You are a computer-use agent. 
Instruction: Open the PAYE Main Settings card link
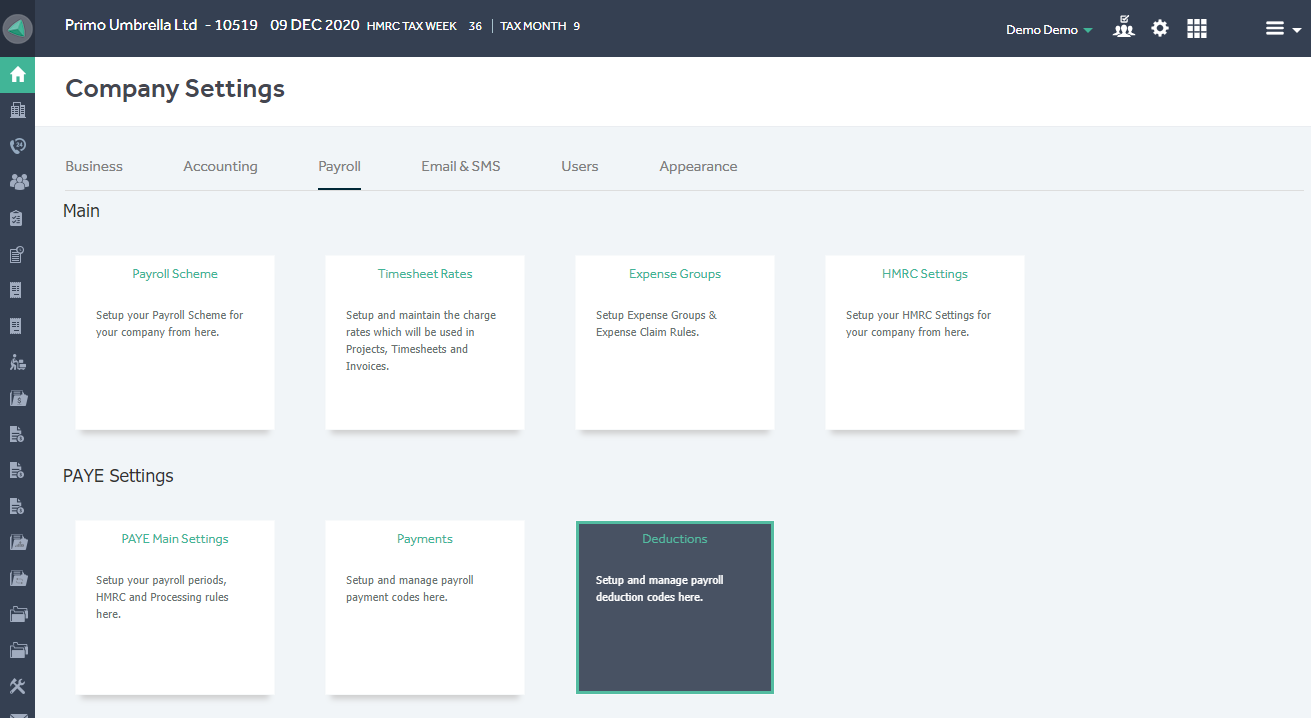coord(175,539)
